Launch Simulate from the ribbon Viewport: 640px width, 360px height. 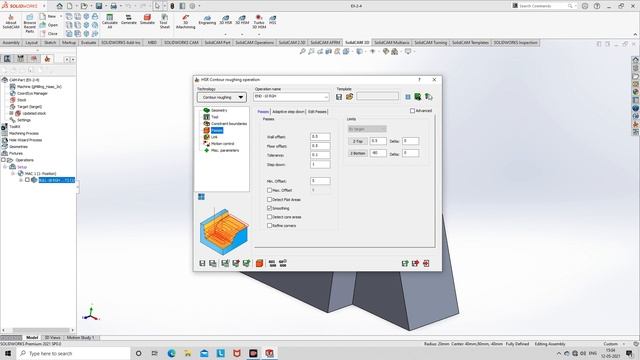(147, 19)
